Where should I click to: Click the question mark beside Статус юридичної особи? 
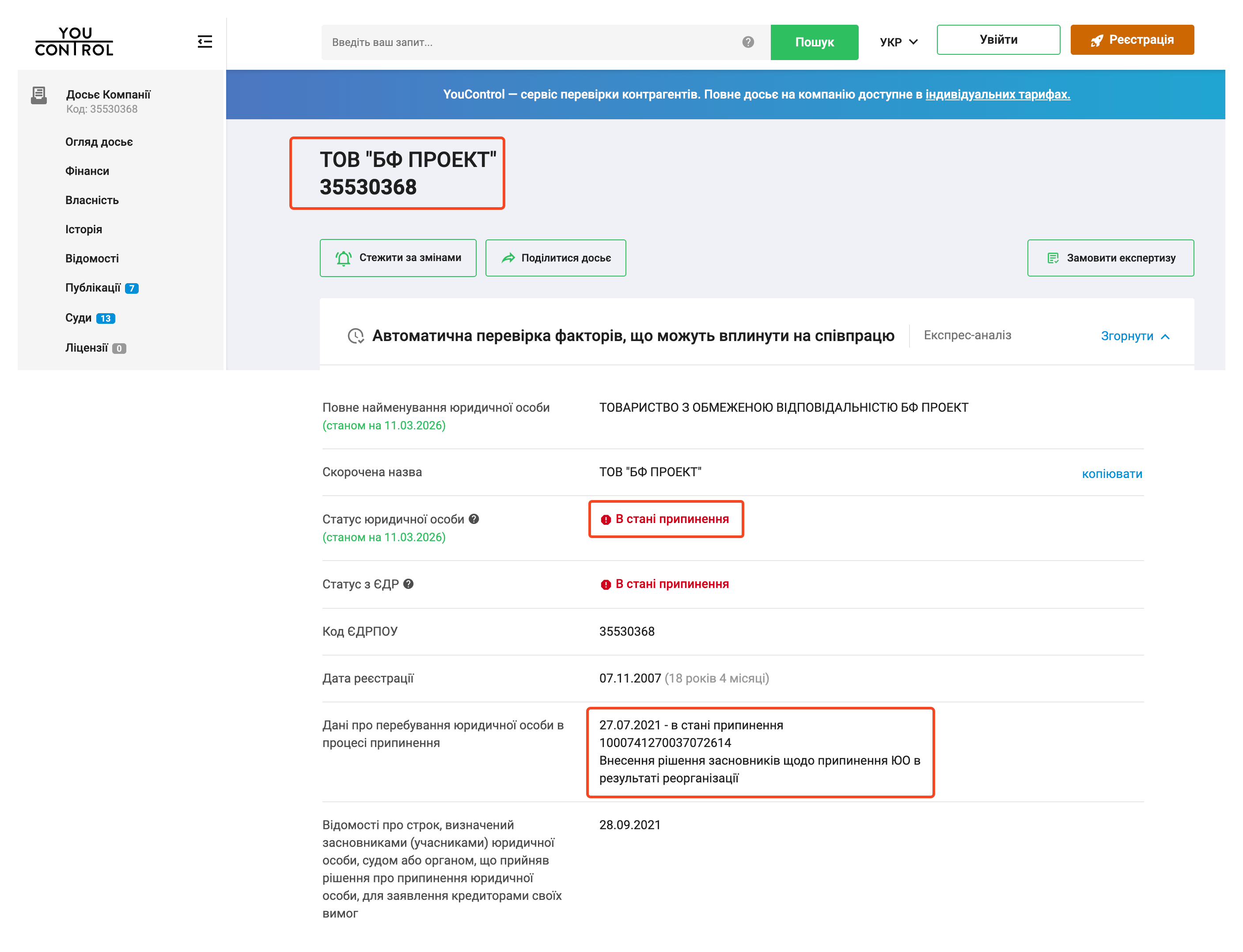(475, 519)
